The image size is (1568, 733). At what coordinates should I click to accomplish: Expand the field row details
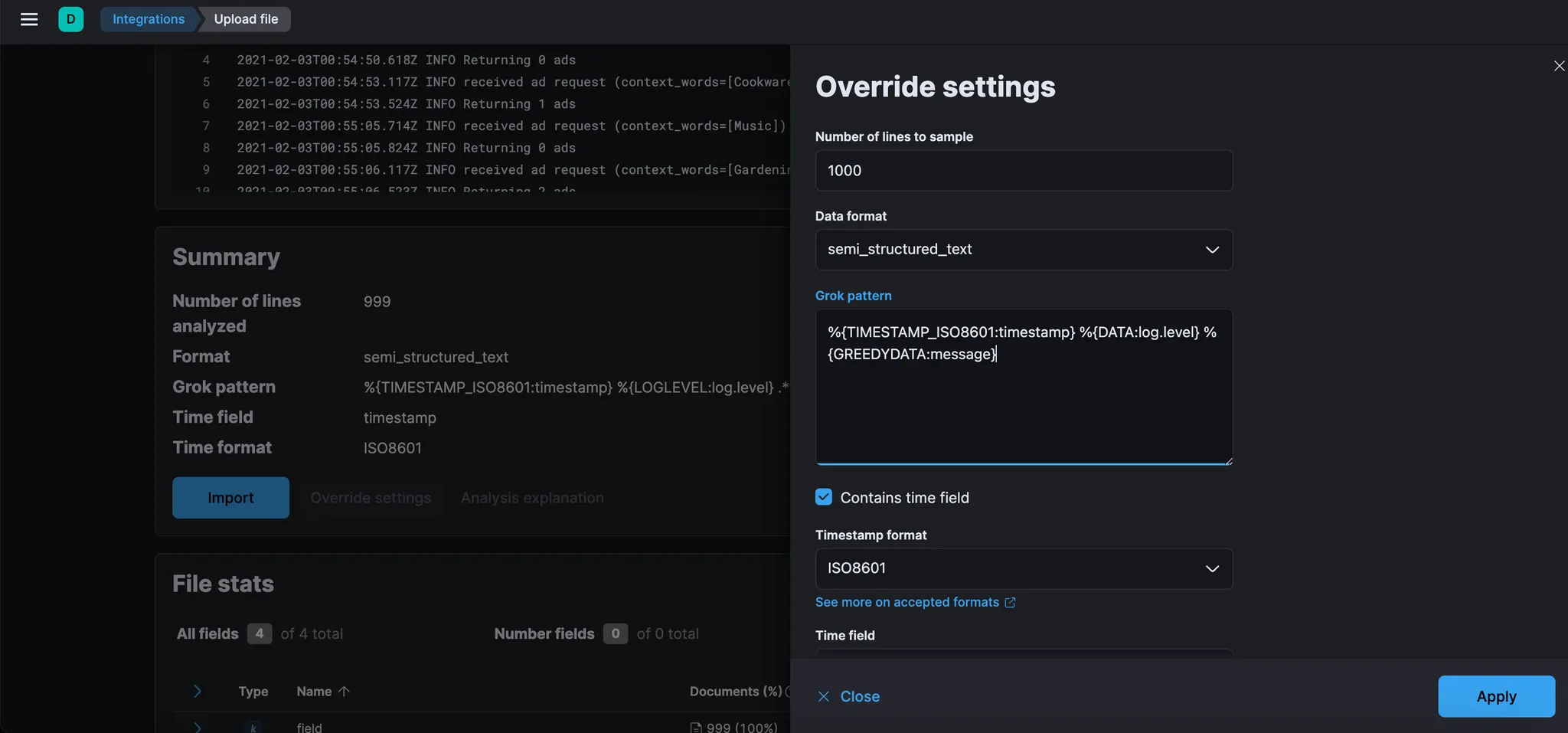(x=197, y=727)
